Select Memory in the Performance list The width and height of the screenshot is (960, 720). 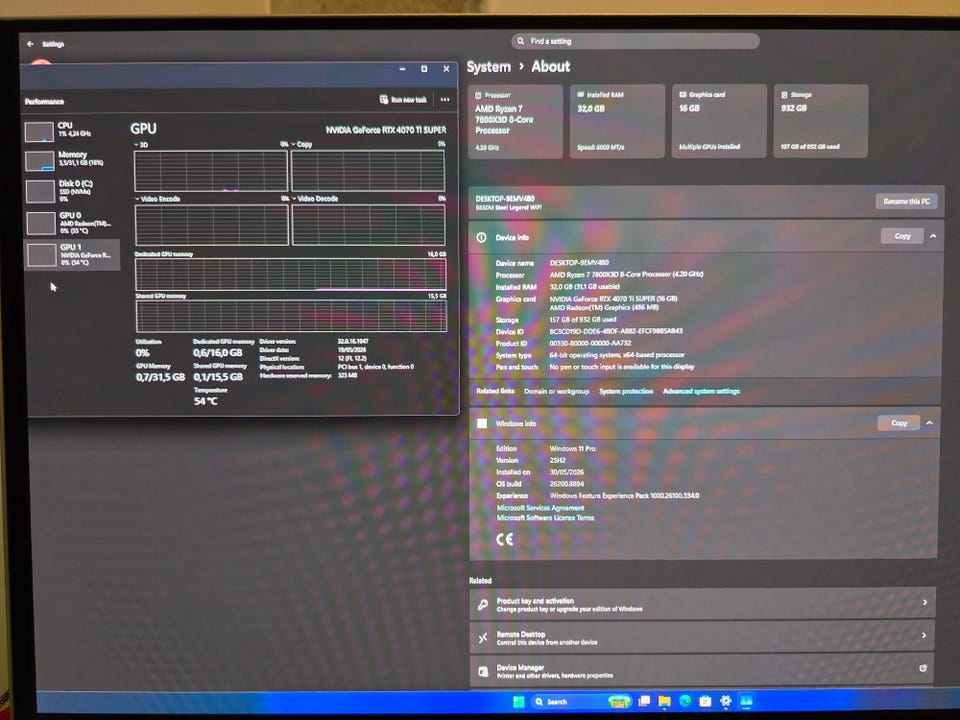point(71,160)
